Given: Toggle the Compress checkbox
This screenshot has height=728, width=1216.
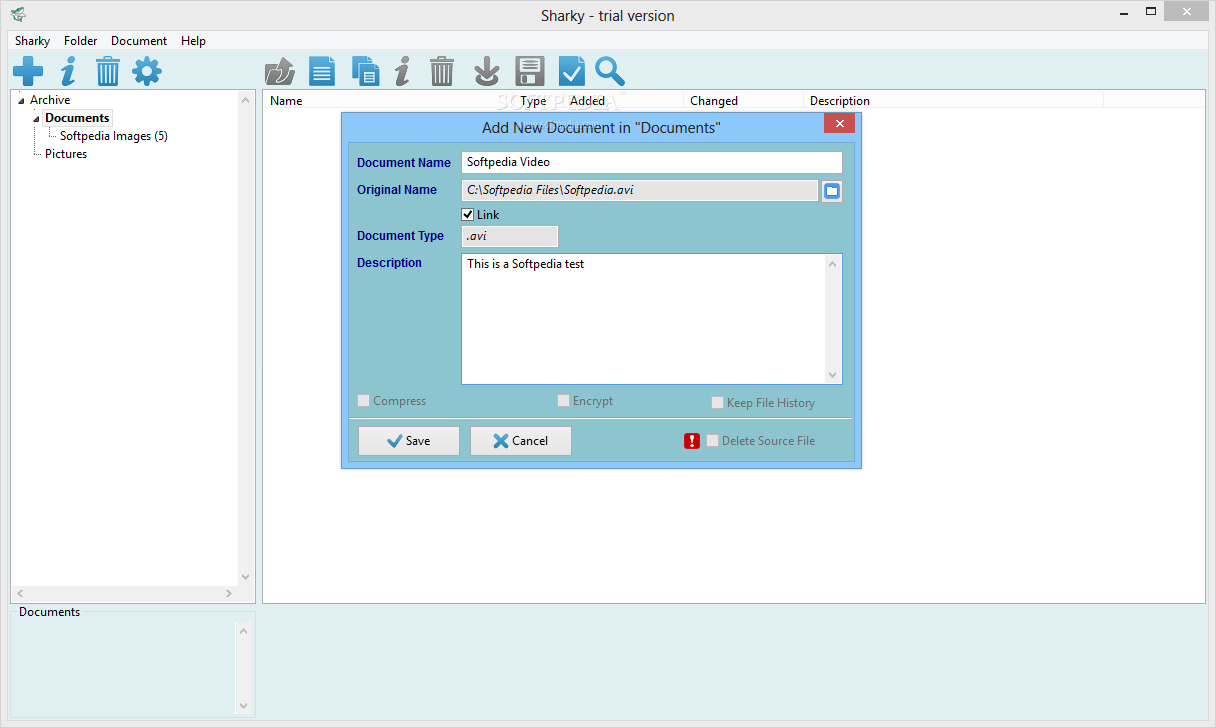Looking at the screenshot, I should point(364,401).
